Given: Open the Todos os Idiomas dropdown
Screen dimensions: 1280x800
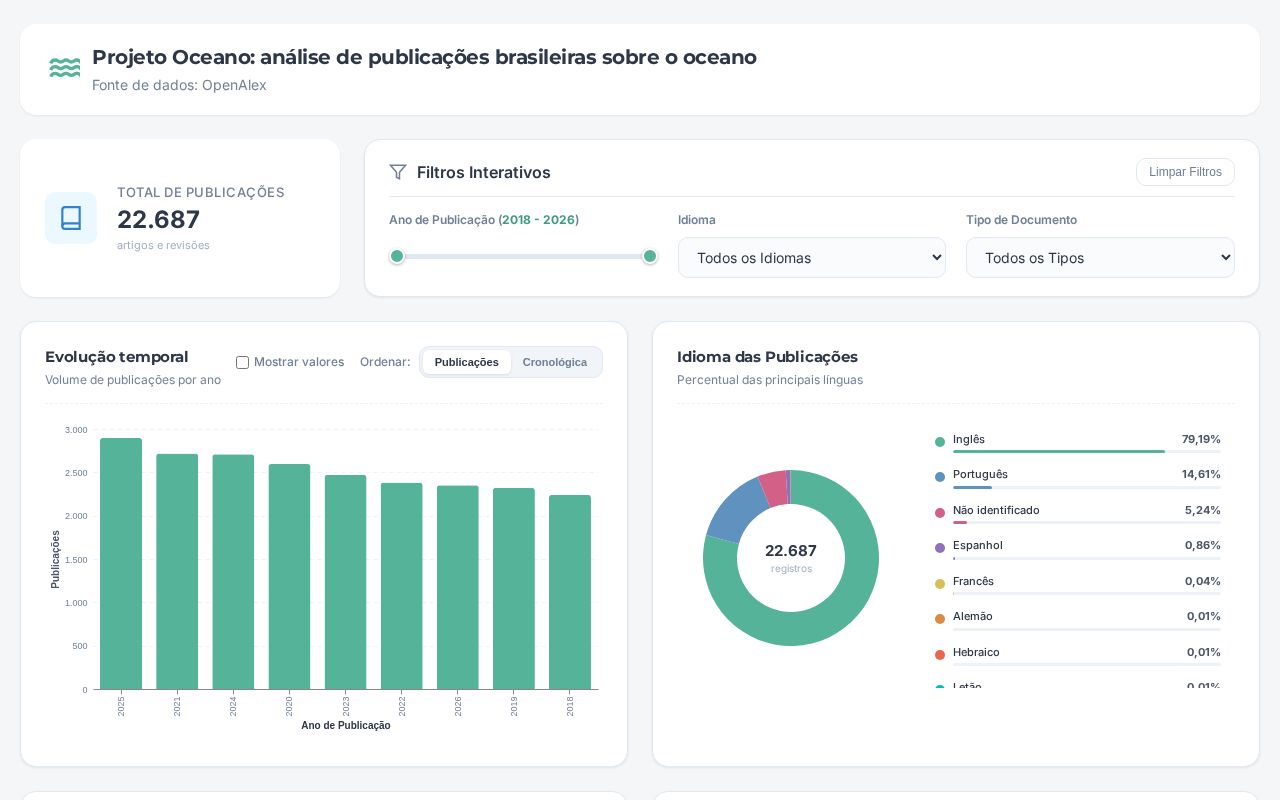Looking at the screenshot, I should (812, 258).
